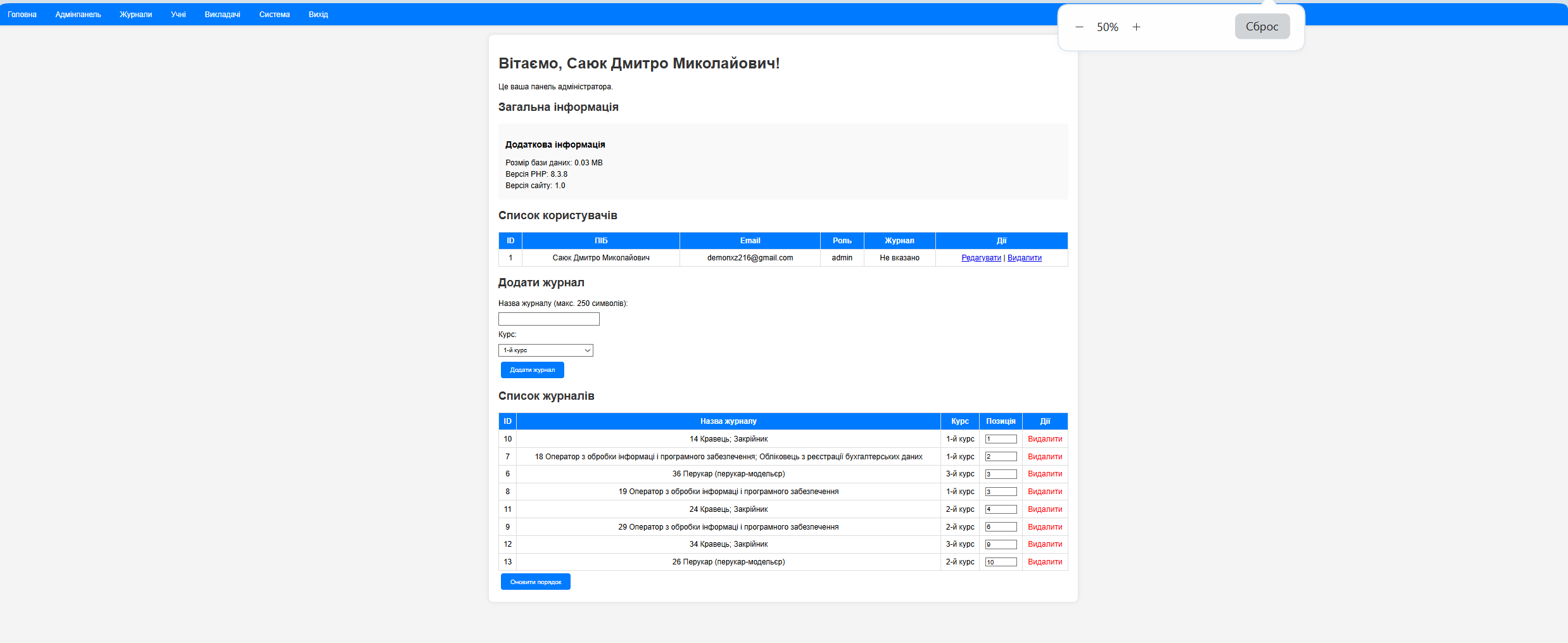
Task: Delete journal 36 Перукар (перукар-модельєр)
Action: (x=1044, y=474)
